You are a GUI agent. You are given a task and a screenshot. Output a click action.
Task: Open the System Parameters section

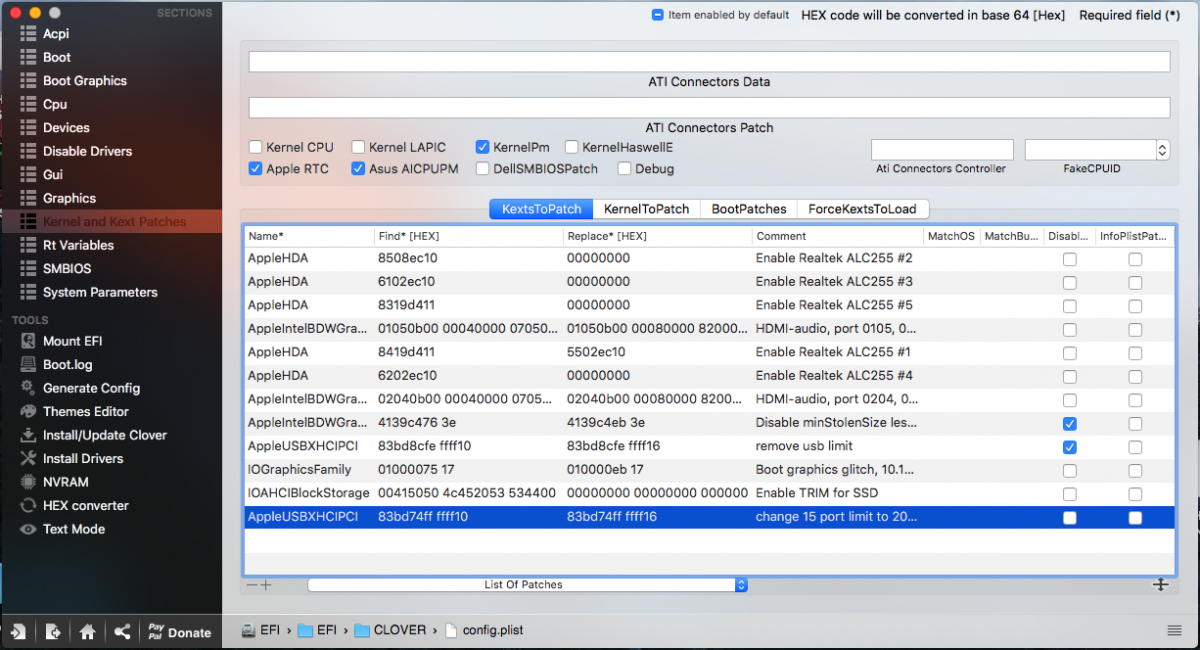[100, 292]
